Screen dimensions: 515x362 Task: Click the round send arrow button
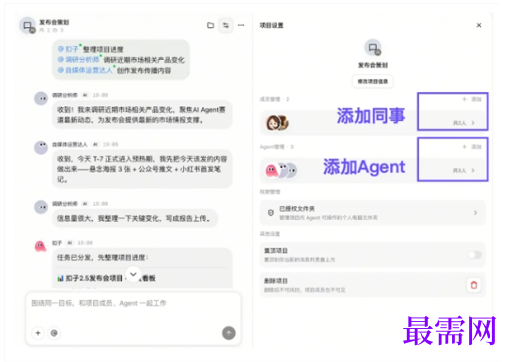tap(229, 333)
